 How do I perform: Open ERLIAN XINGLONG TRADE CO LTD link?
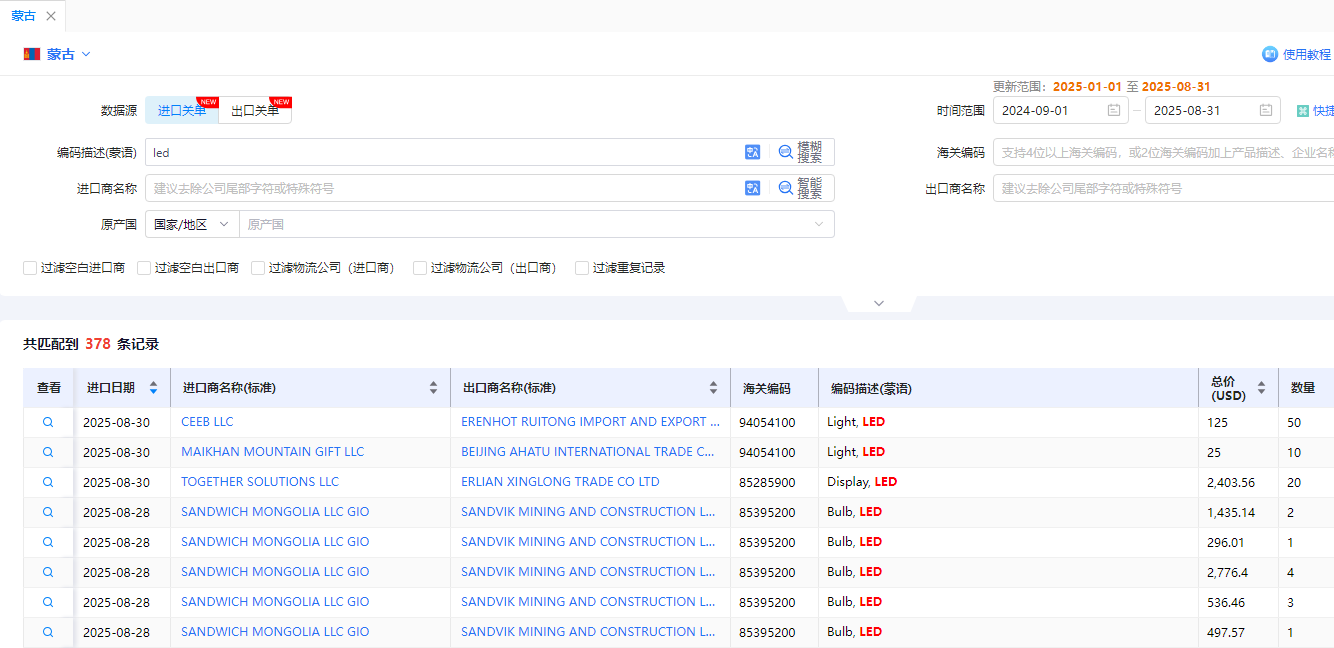point(560,482)
